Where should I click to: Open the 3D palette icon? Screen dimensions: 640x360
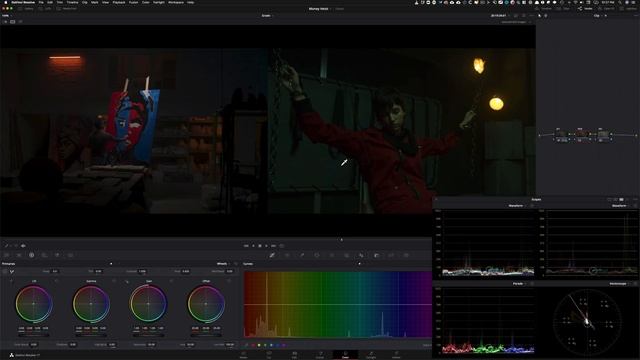point(406,255)
